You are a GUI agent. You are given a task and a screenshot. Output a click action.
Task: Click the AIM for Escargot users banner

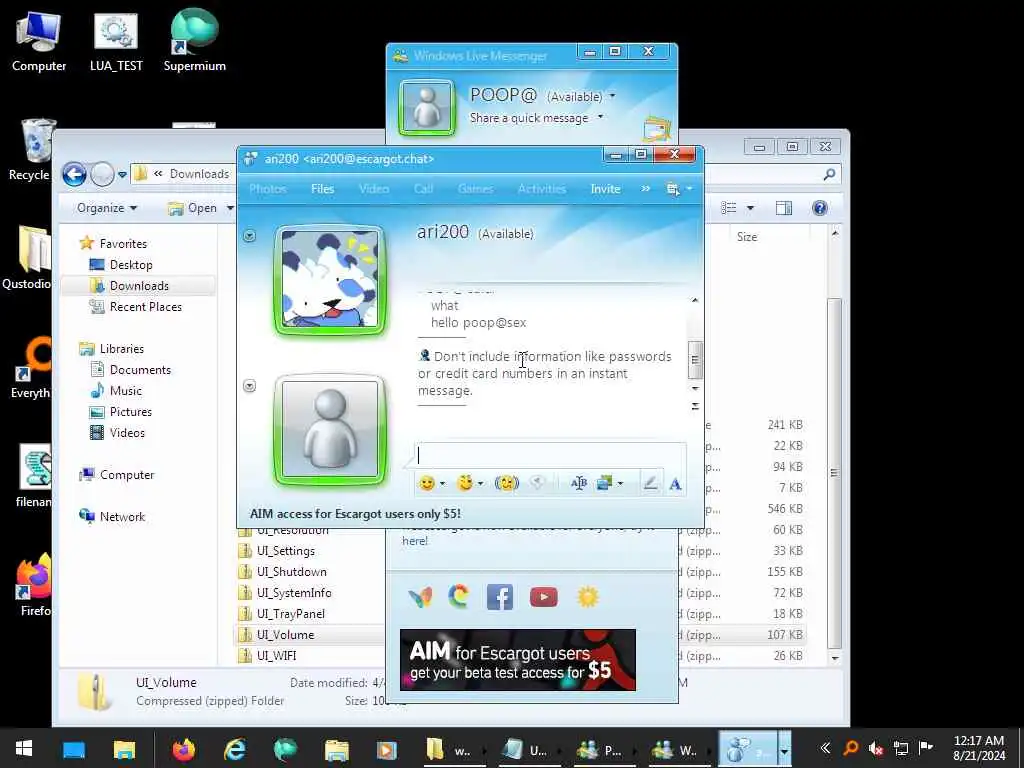pyautogui.click(x=518, y=660)
